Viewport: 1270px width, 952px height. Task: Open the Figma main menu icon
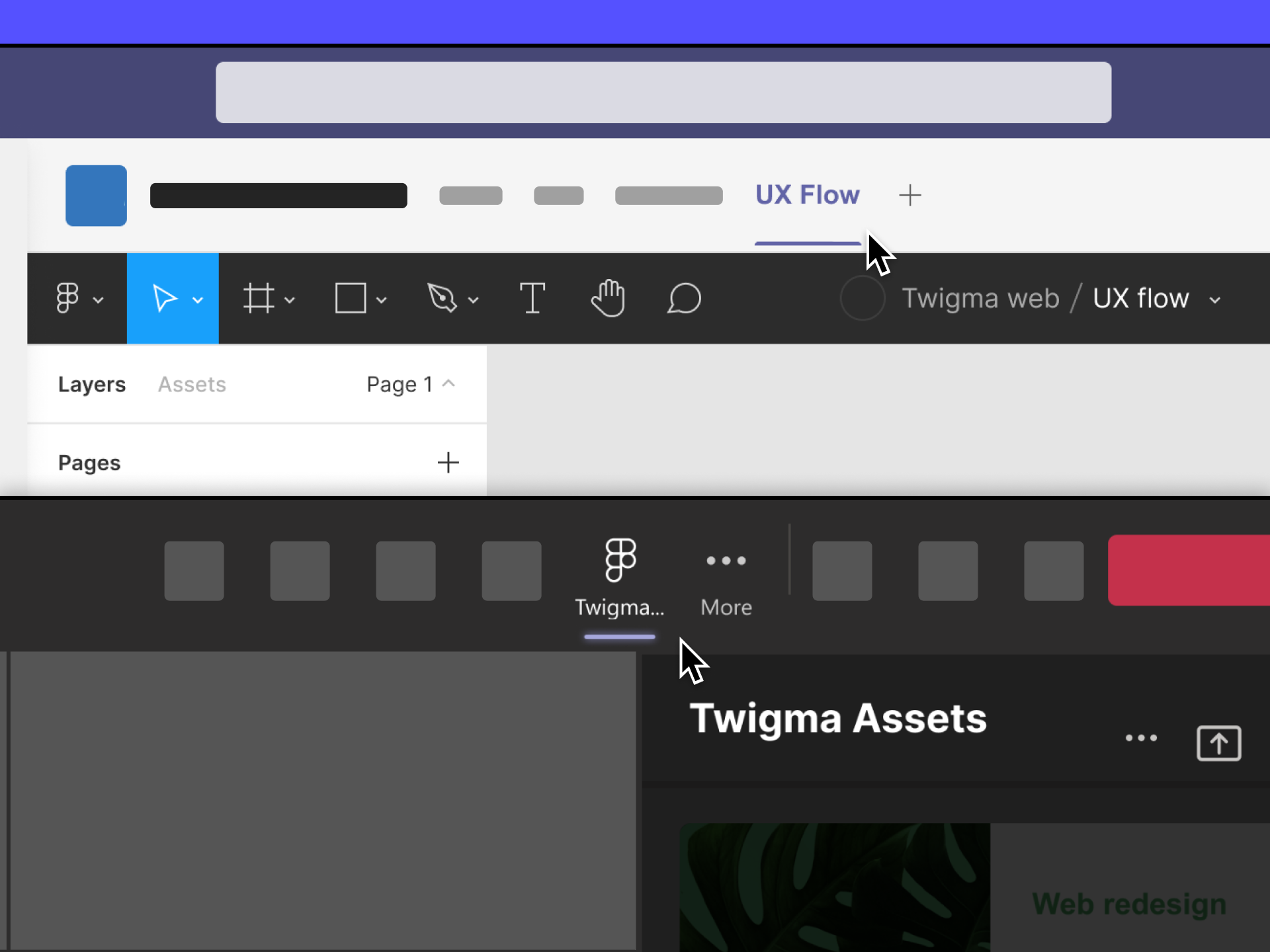tap(67, 298)
